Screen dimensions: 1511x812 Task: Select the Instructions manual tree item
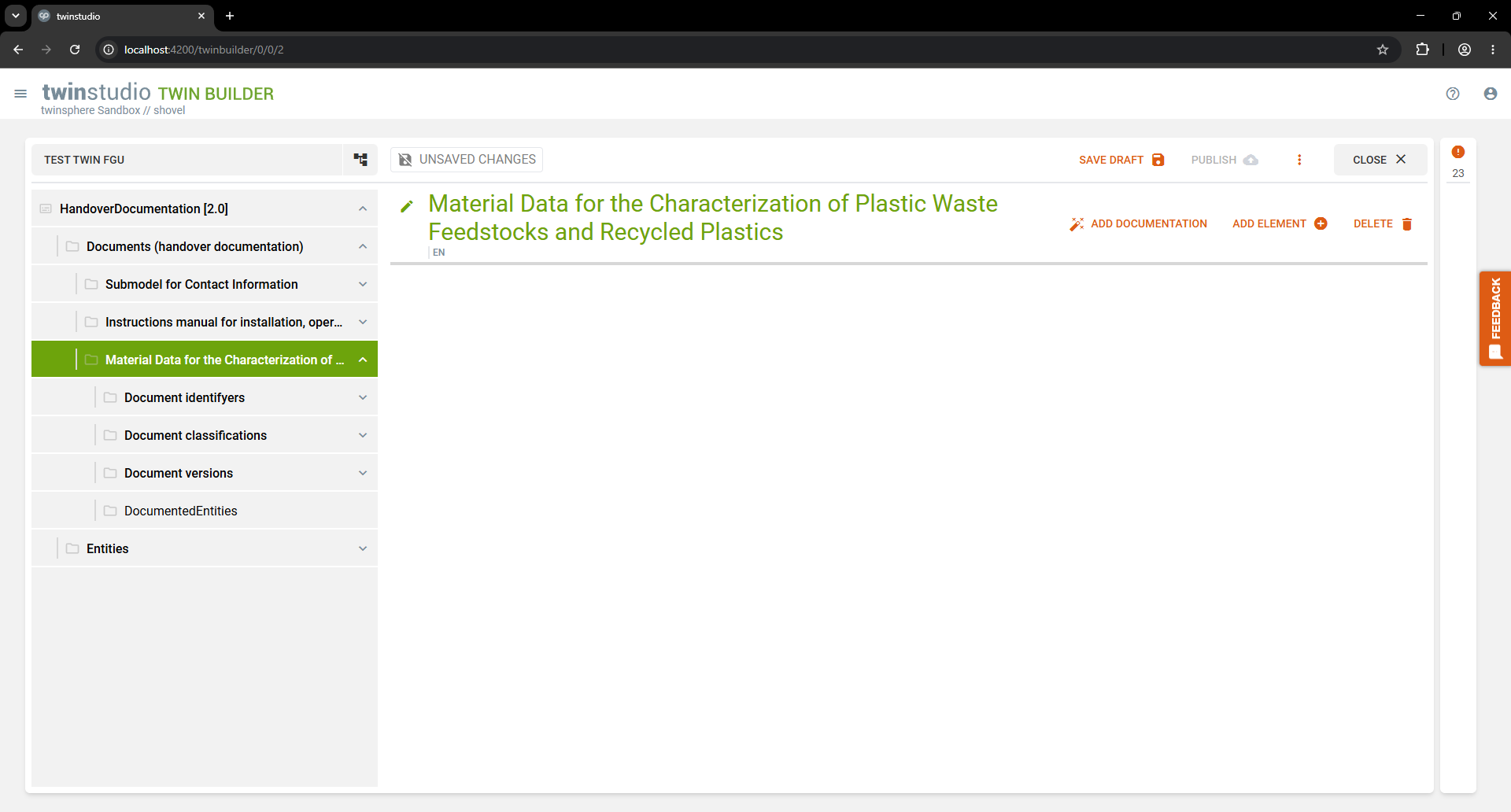205,322
